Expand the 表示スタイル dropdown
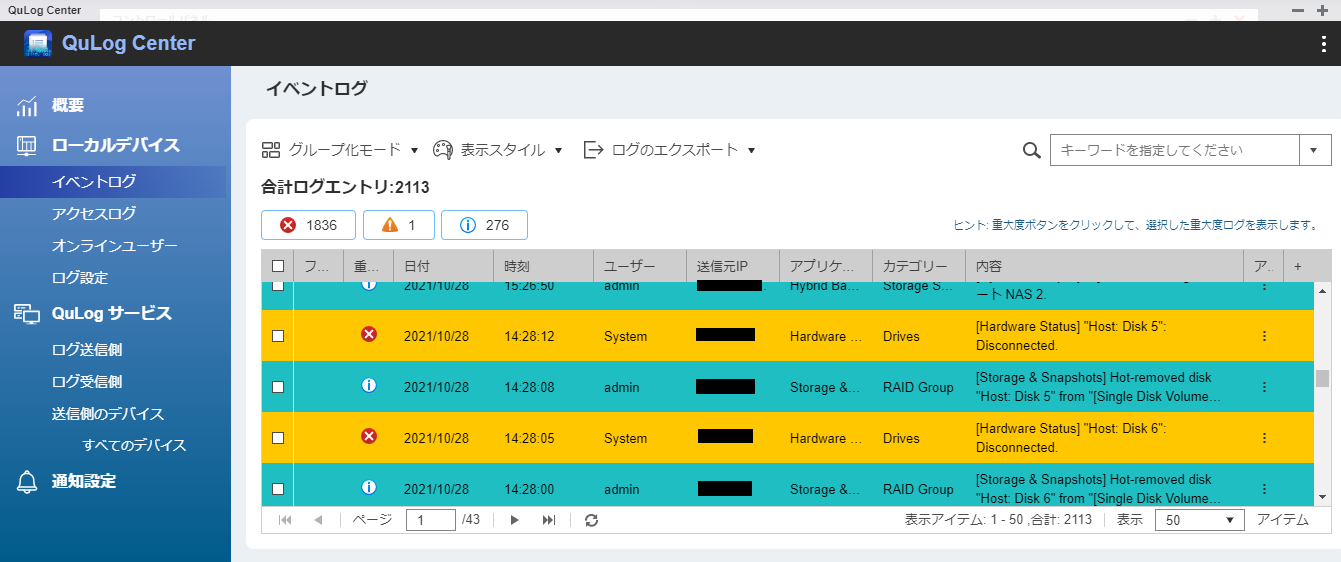 click(558, 151)
